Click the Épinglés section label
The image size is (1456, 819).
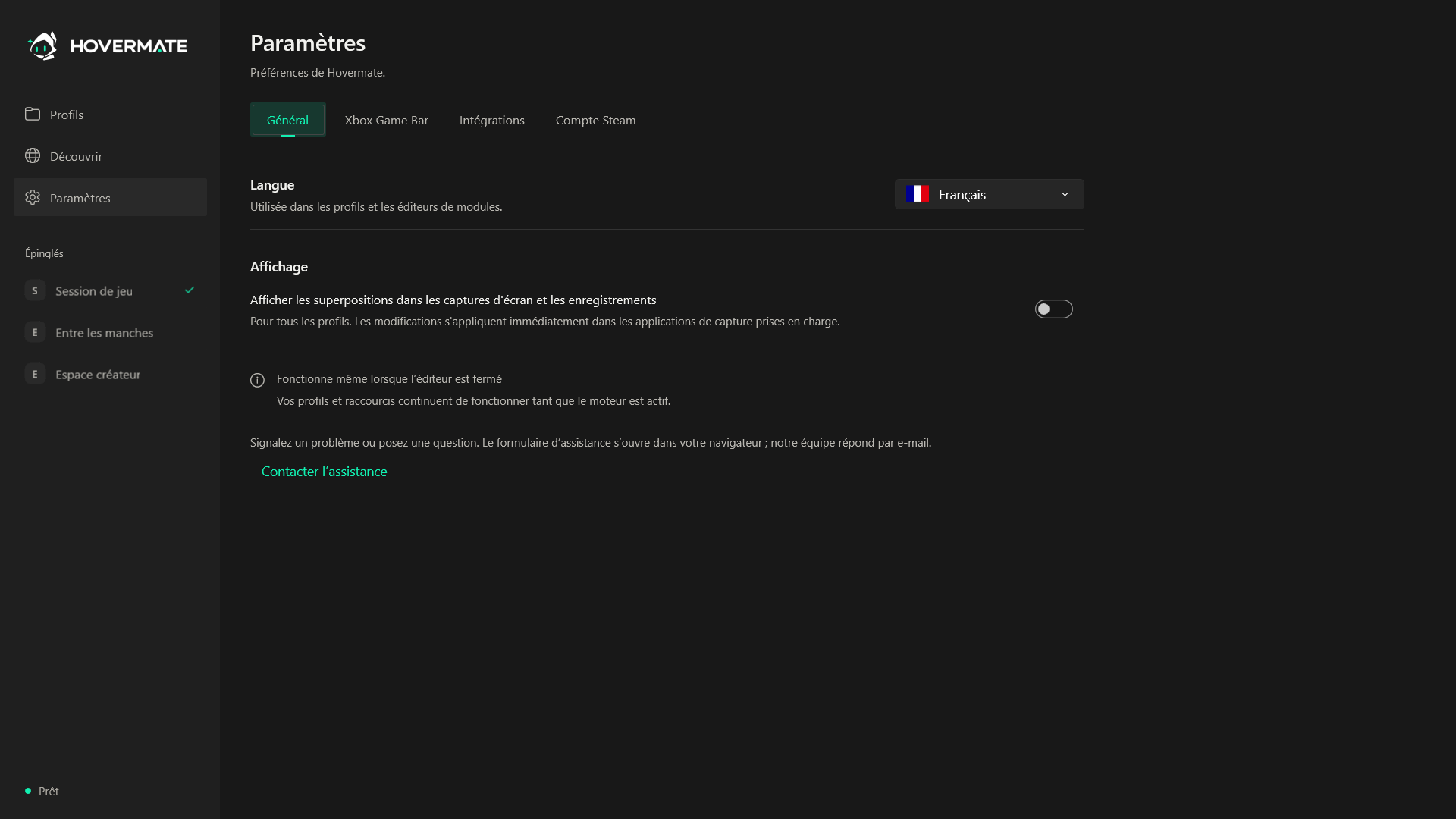(x=44, y=253)
